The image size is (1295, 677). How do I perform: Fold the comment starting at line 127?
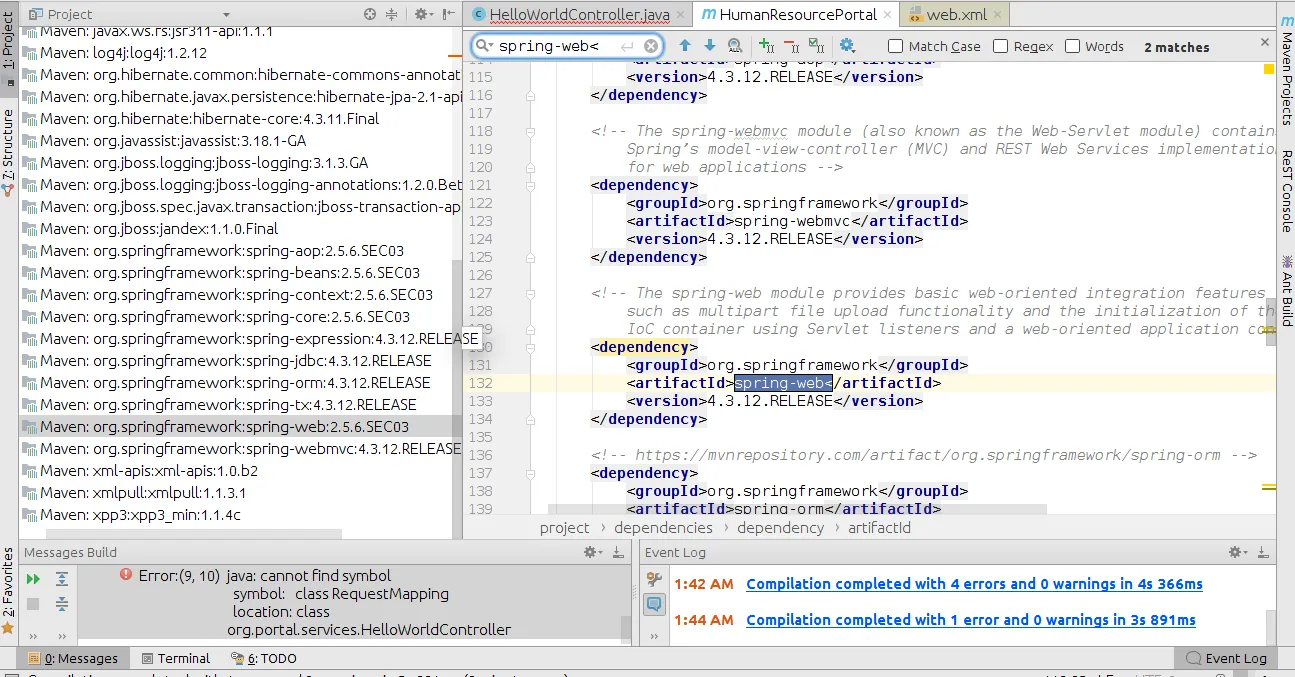point(530,293)
